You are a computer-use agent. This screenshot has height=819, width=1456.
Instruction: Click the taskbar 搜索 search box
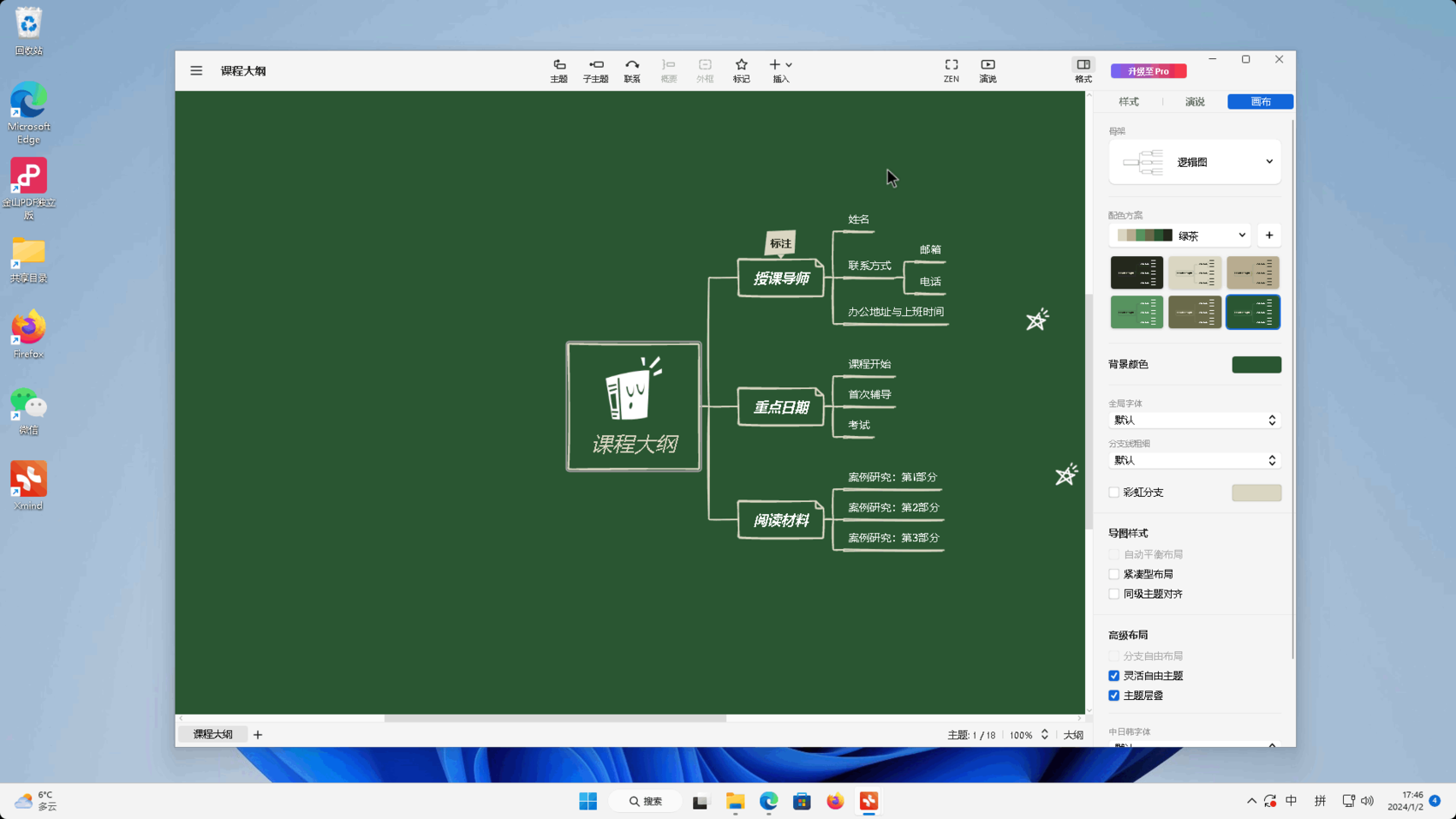(646, 802)
